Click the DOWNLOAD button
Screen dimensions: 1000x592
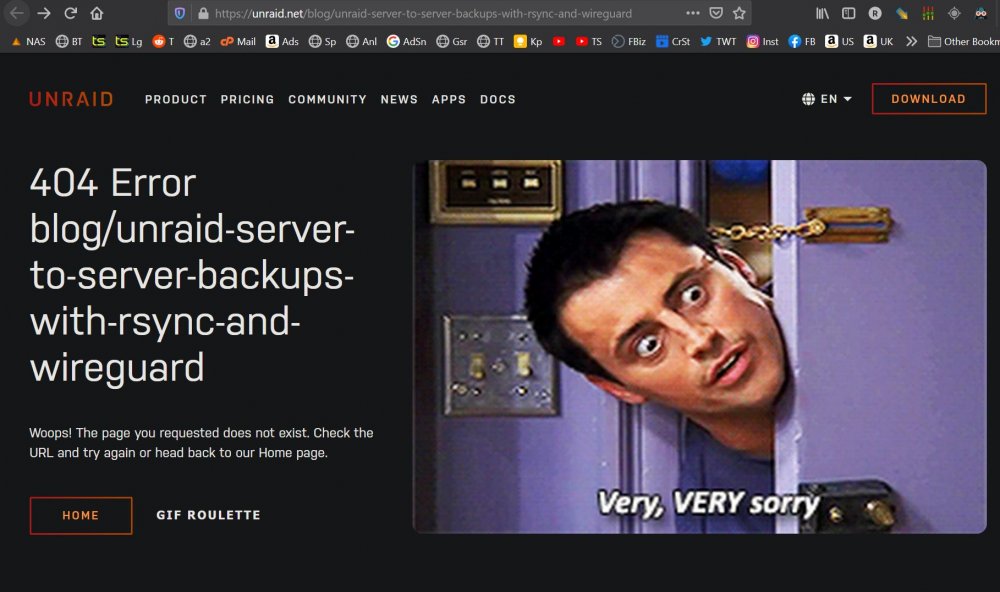929,99
